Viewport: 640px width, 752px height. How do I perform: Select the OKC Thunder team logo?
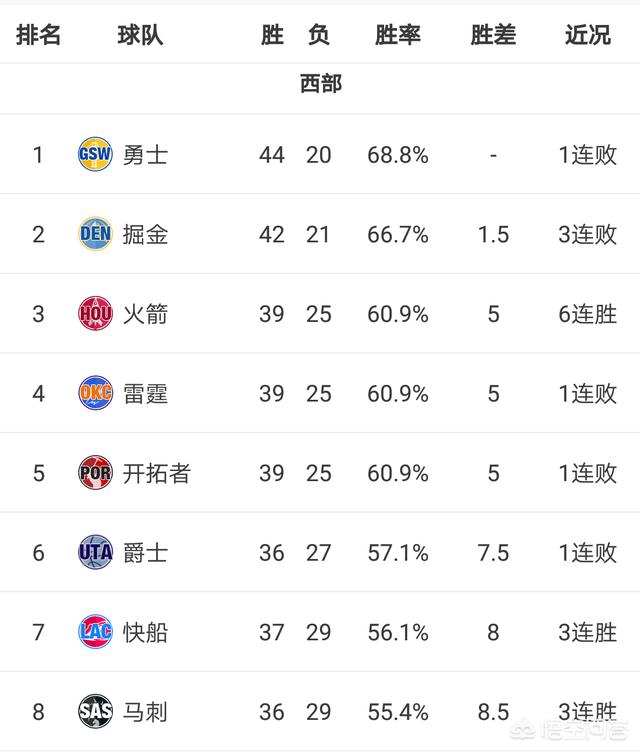coord(95,393)
